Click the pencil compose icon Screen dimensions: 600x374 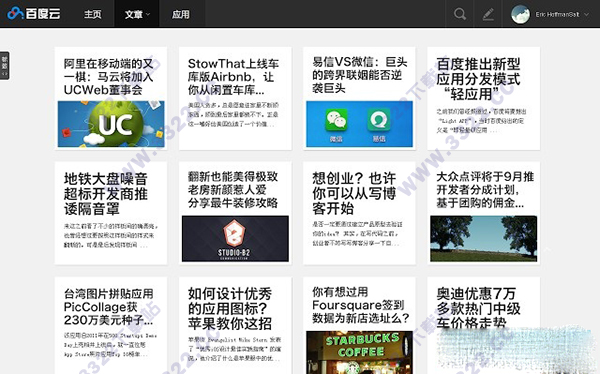[x=488, y=15]
